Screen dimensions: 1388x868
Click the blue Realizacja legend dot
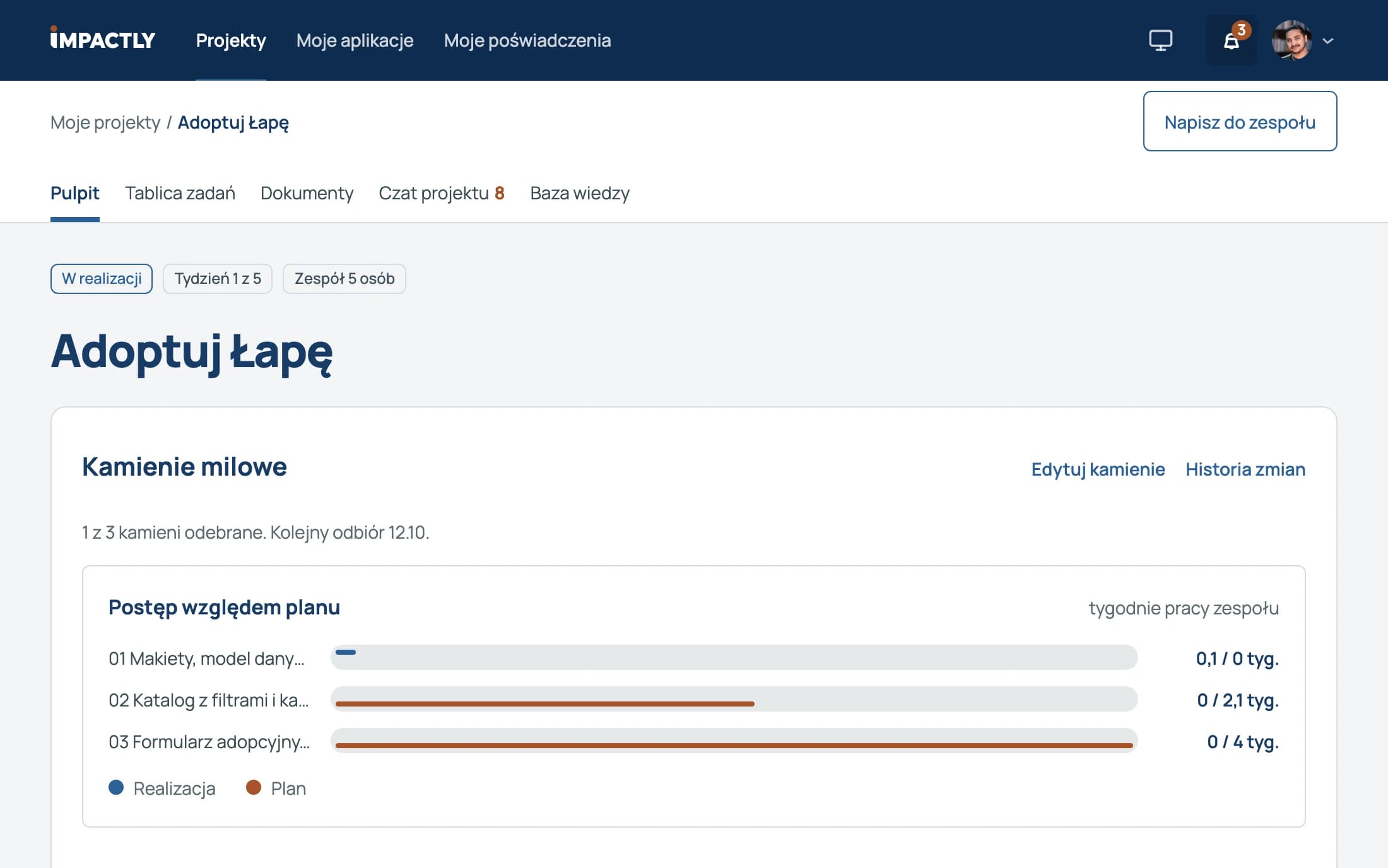tap(116, 787)
